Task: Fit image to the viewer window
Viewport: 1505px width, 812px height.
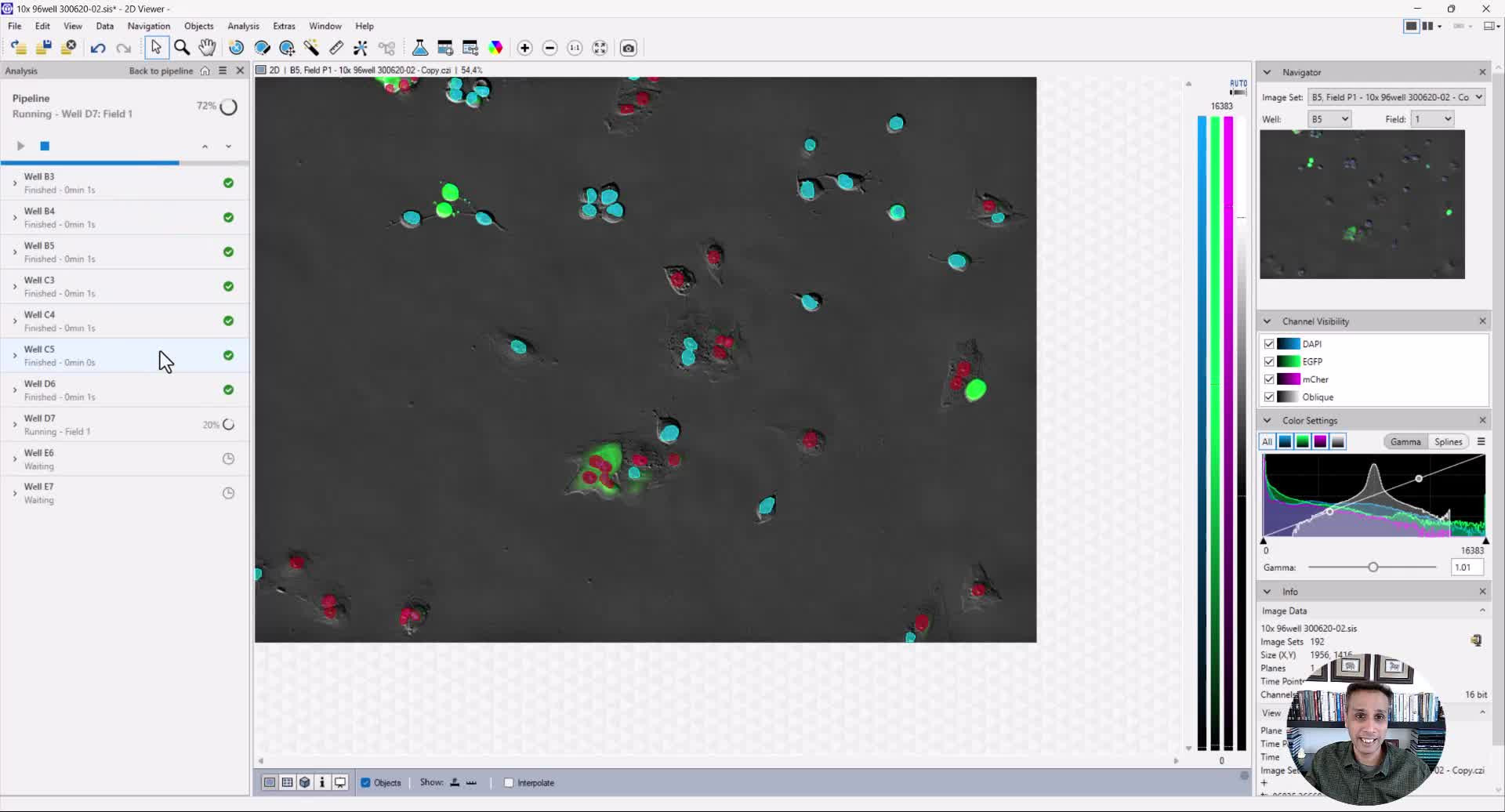Action: 600,48
